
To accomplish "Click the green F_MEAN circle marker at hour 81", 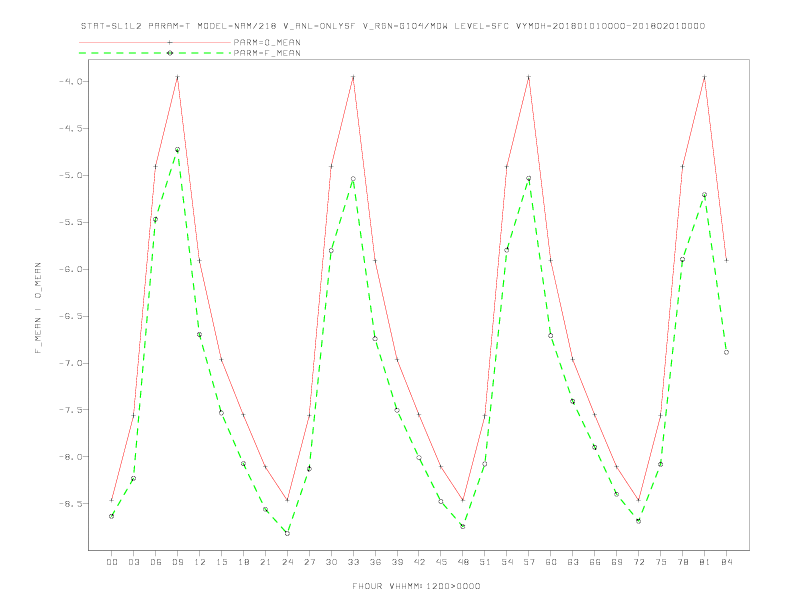I will coord(705,194).
